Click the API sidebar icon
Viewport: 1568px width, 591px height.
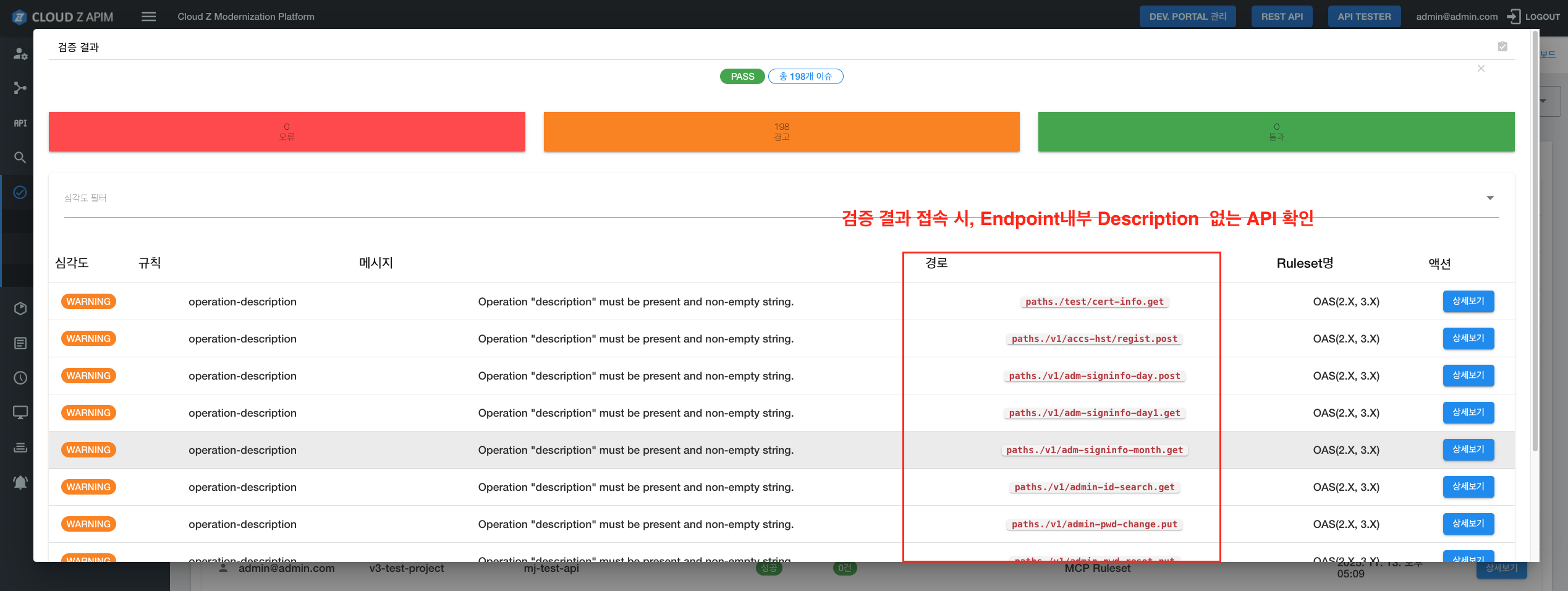click(x=20, y=123)
